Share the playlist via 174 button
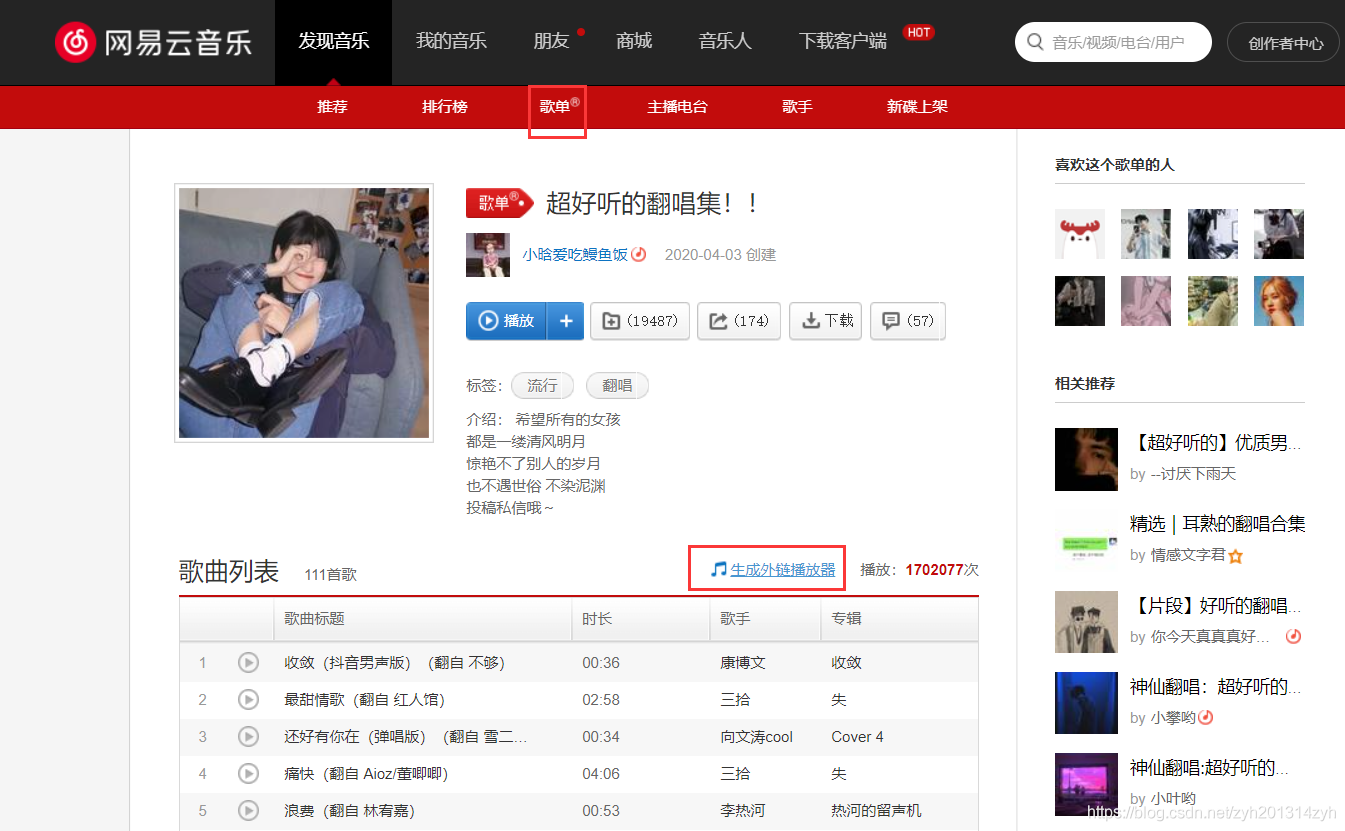The image size is (1345, 831). tap(739, 321)
